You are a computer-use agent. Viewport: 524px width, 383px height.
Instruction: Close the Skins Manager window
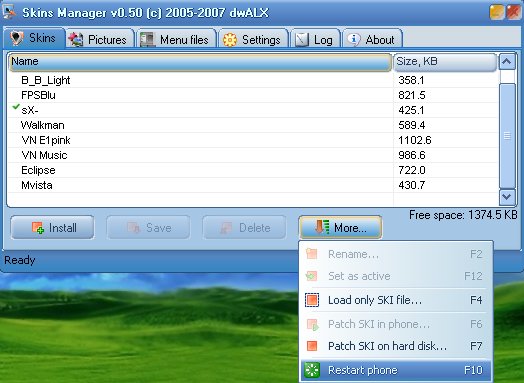513,12
